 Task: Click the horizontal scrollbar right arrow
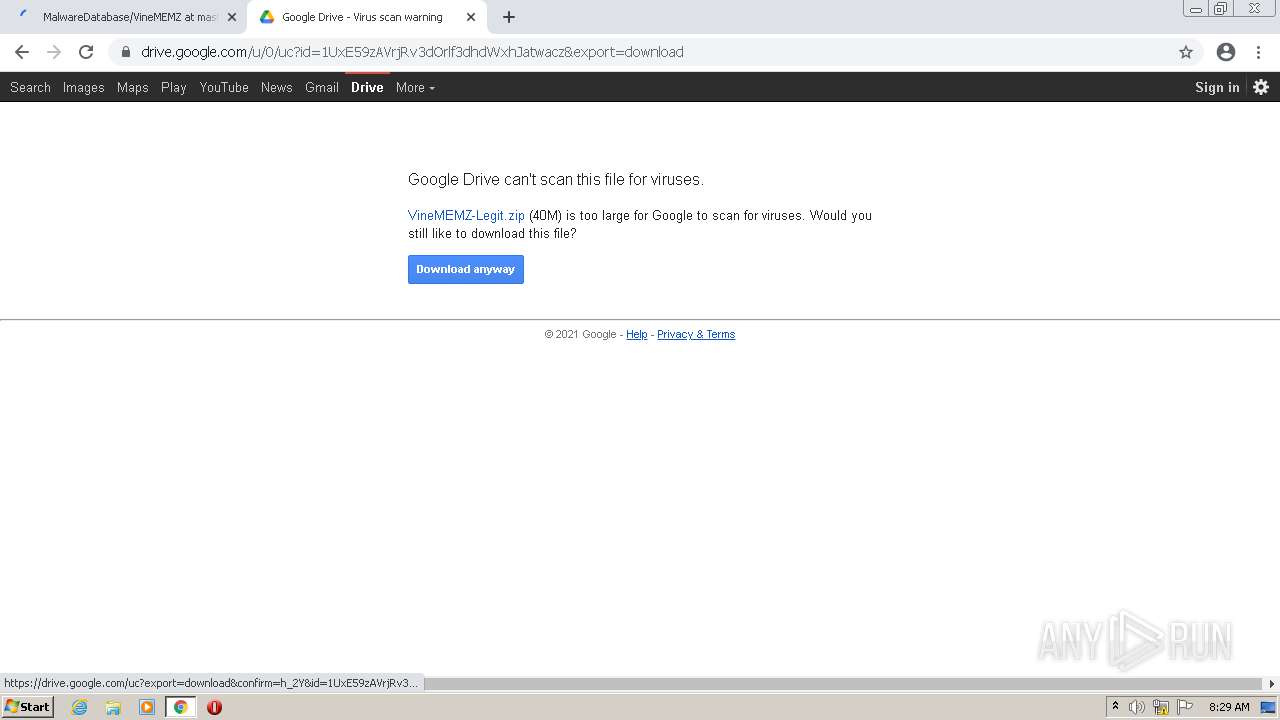[x=1272, y=684]
